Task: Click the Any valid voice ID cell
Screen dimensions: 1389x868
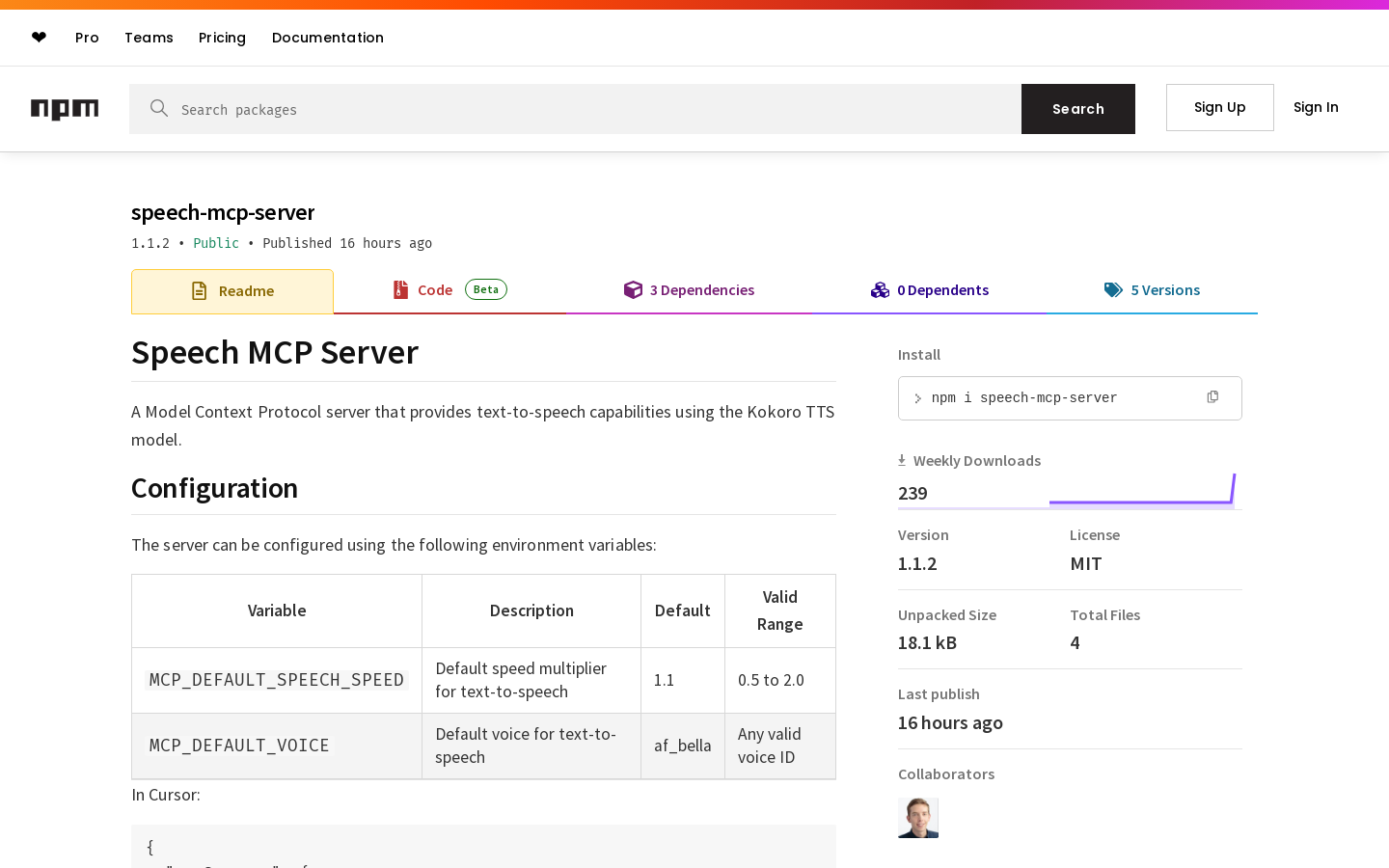Action: click(780, 746)
